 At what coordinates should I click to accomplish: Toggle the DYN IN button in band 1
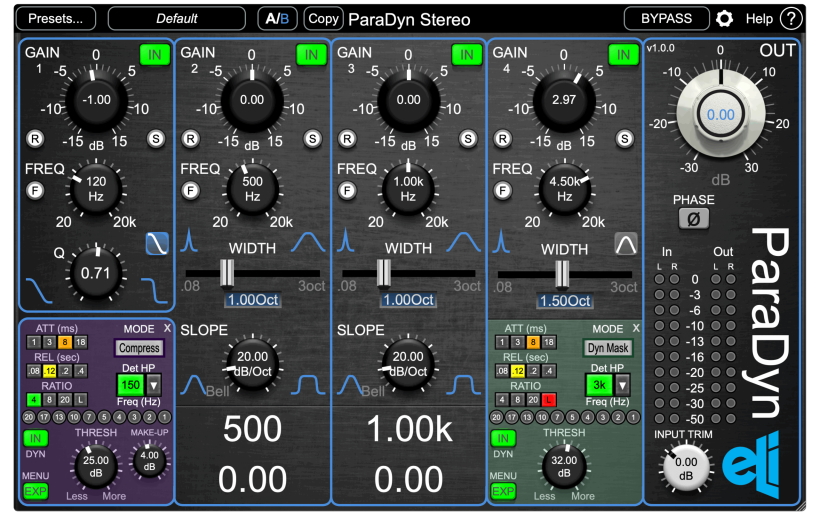[x=36, y=438]
